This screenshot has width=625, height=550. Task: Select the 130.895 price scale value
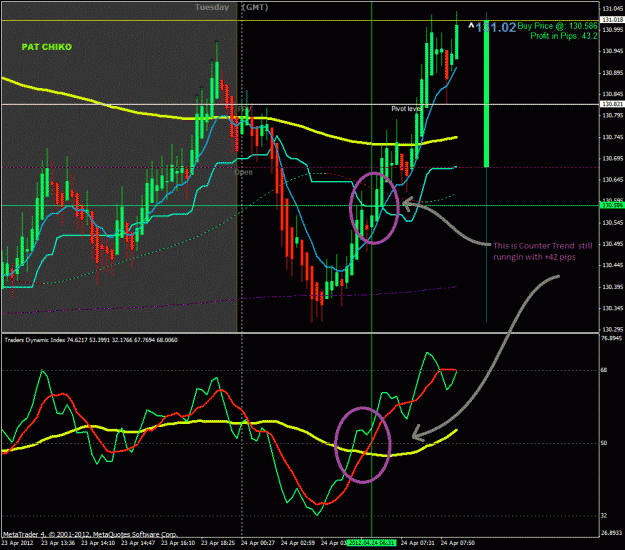click(x=613, y=73)
